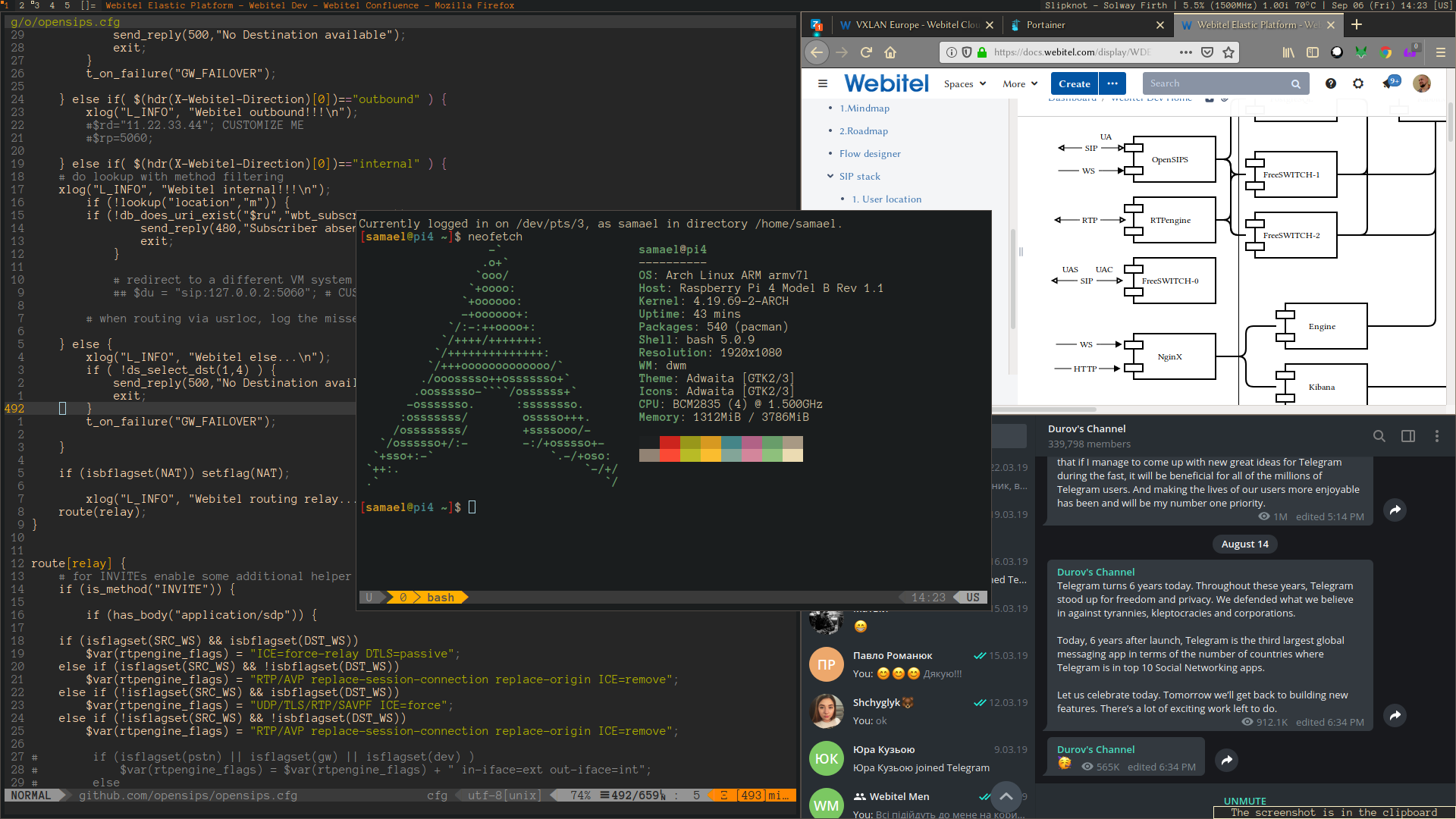Search in Durov's Channel chat
This screenshot has width=1456, height=819.
1379,436
